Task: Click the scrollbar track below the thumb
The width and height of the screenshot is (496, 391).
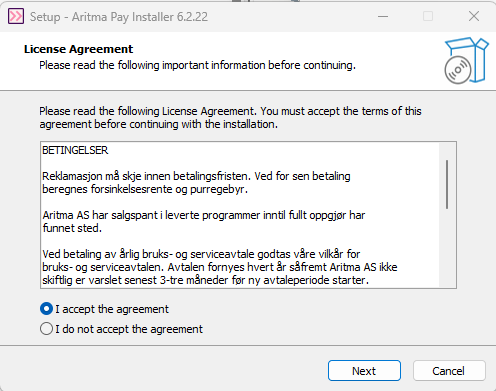Action: click(447, 248)
